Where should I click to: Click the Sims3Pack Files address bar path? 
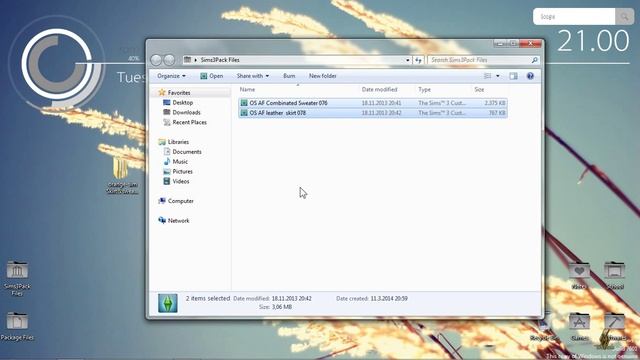220,60
